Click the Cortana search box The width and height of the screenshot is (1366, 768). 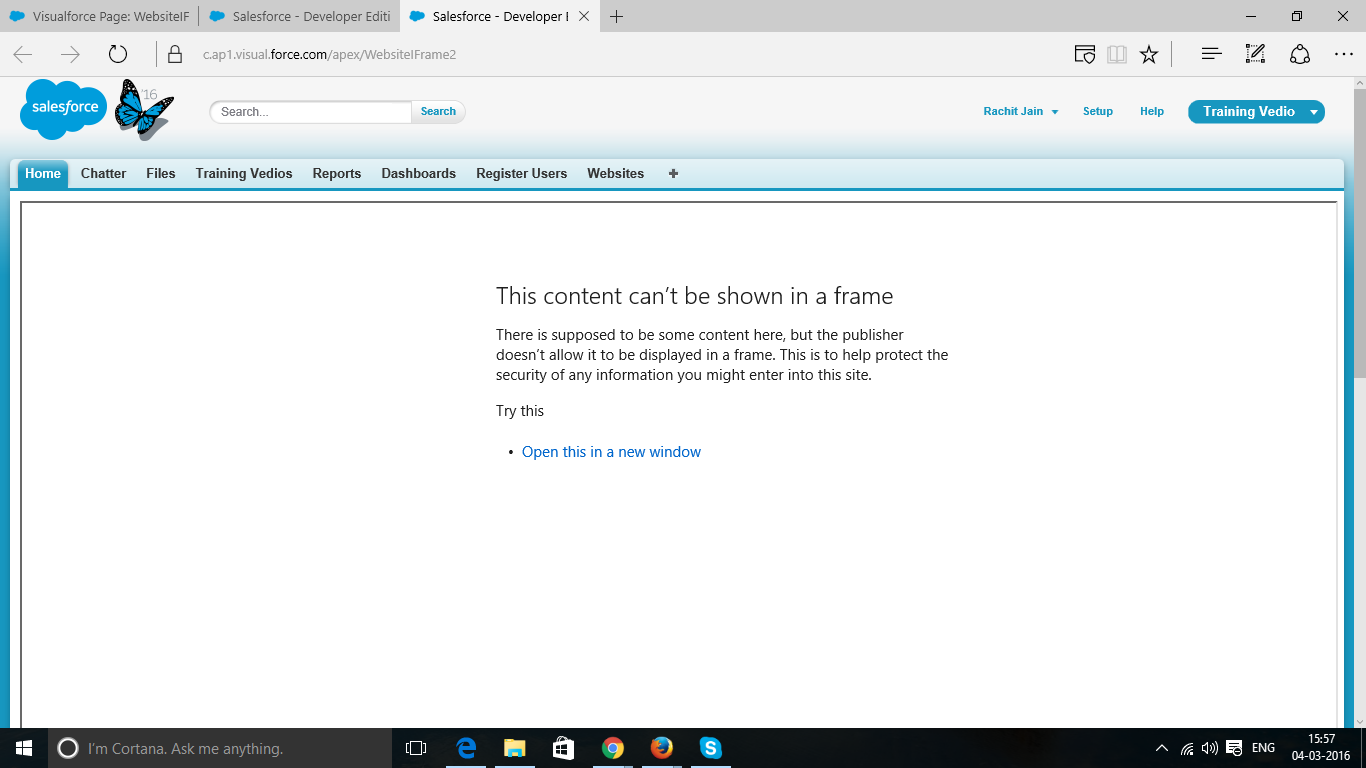pos(200,748)
